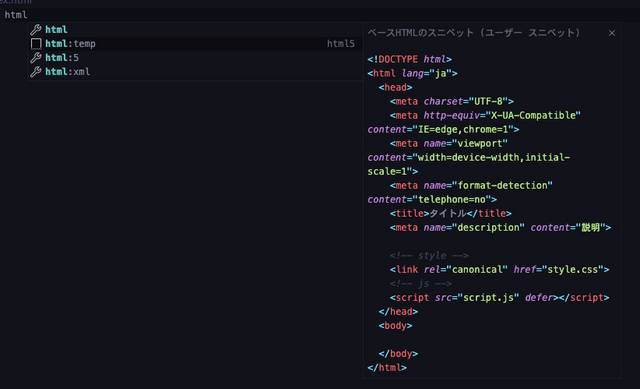Click the 'X-UA-Compatible' meta preview line
The height and width of the screenshot is (389, 640).
point(485,116)
